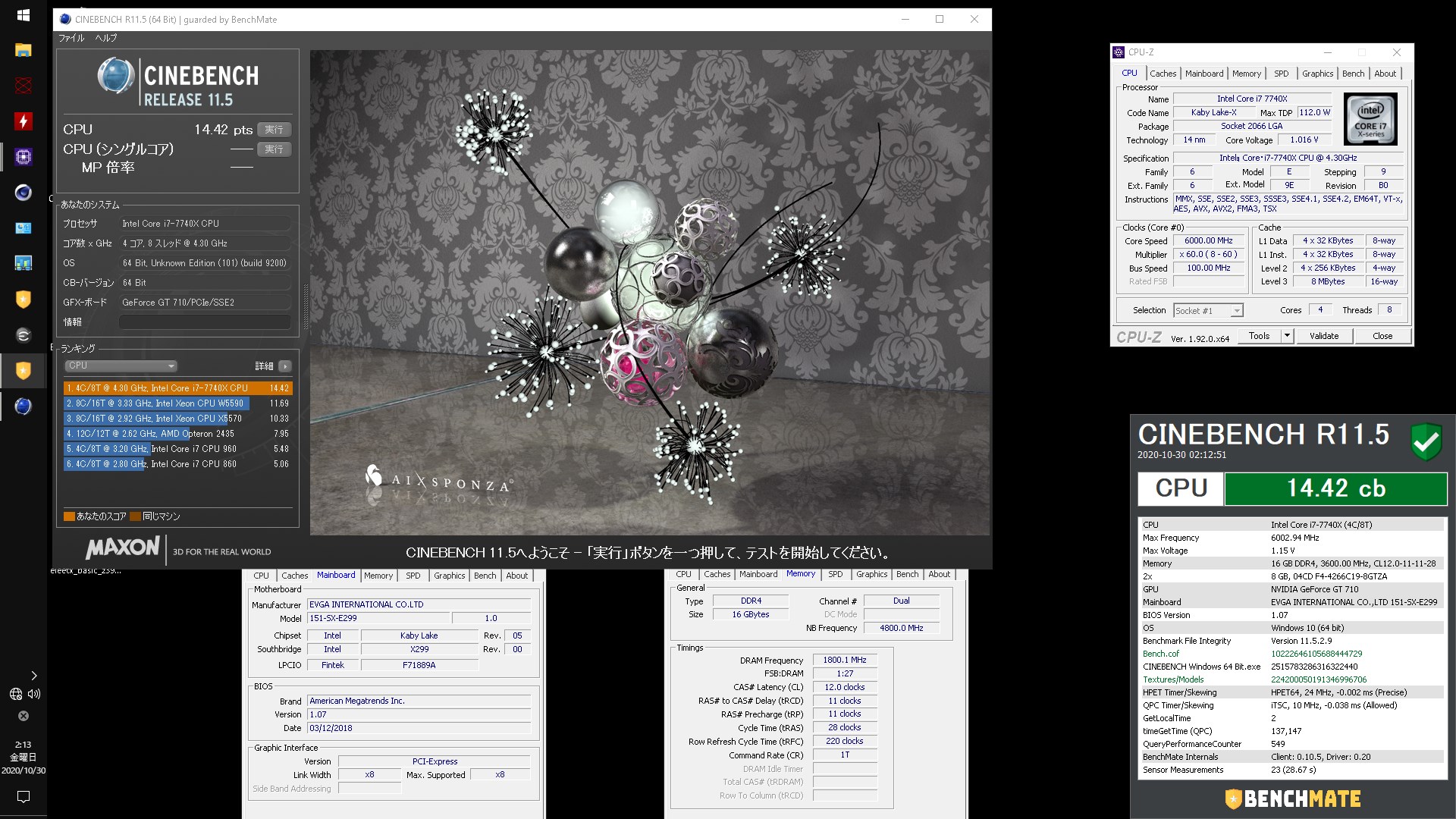Click the Tools button in CPU-Z
Screen dimensions: 1456x819
1260,336
